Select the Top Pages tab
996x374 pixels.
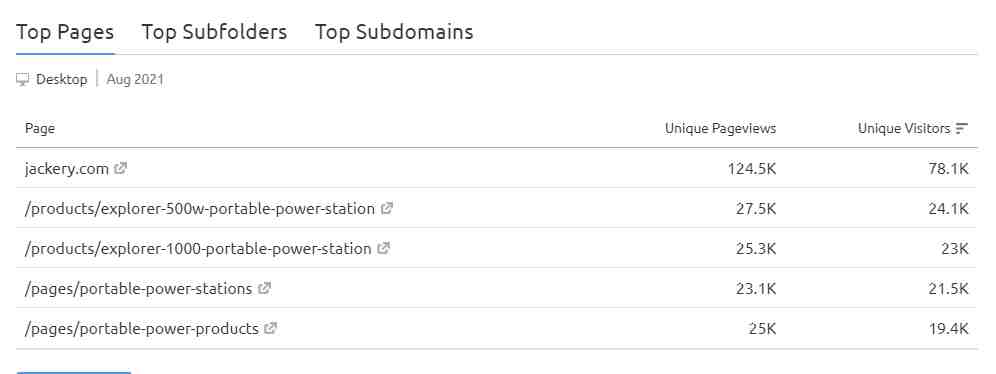pyautogui.click(x=65, y=32)
